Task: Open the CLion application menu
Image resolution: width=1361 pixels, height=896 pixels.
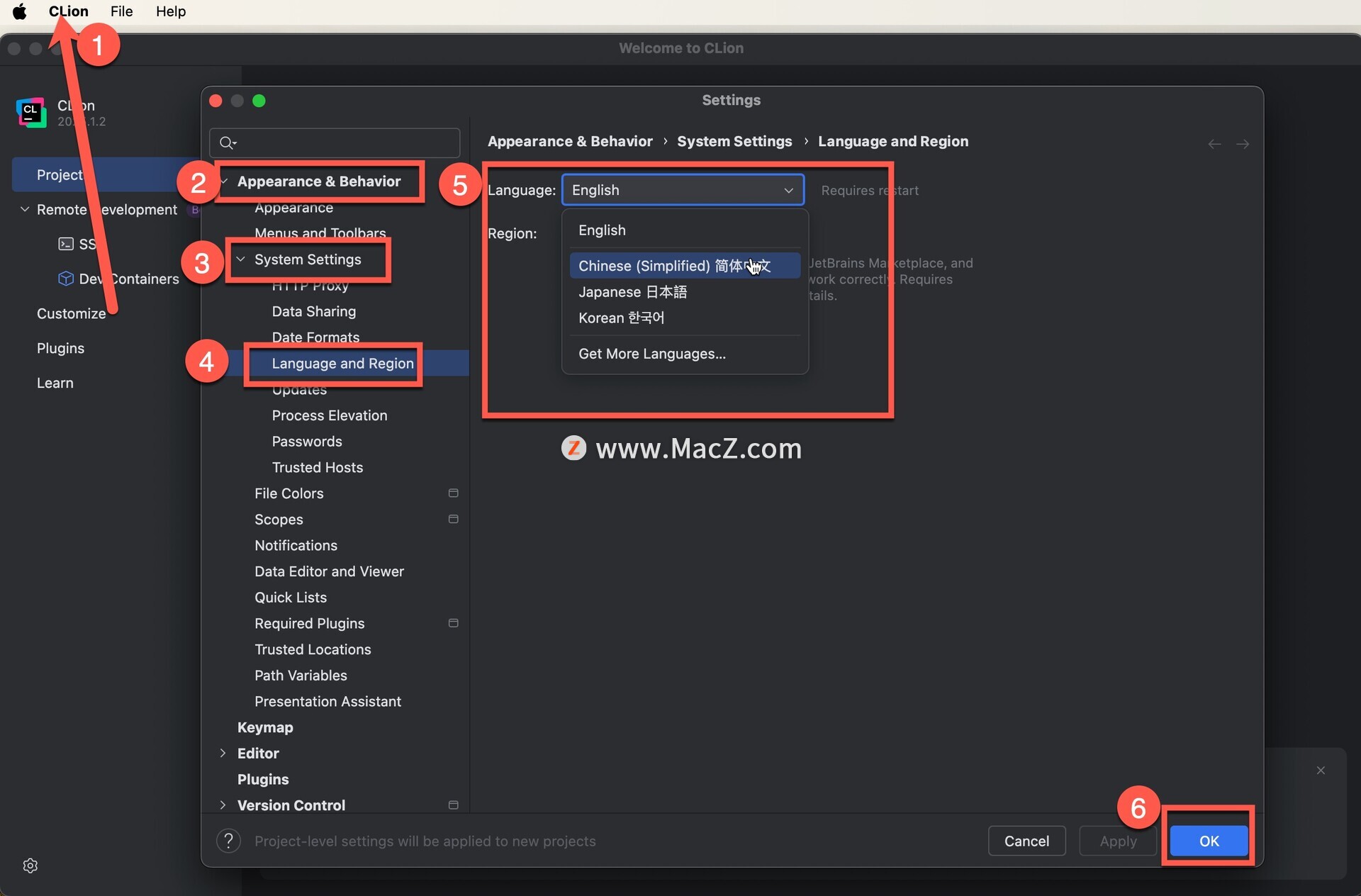Action: (x=68, y=11)
